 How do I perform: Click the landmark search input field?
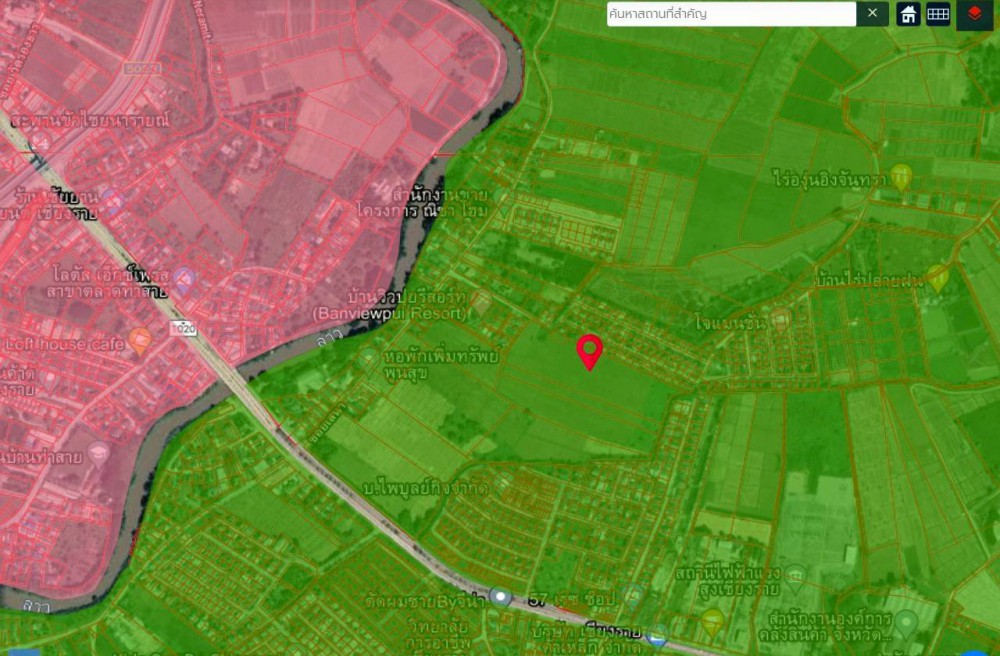tap(731, 14)
